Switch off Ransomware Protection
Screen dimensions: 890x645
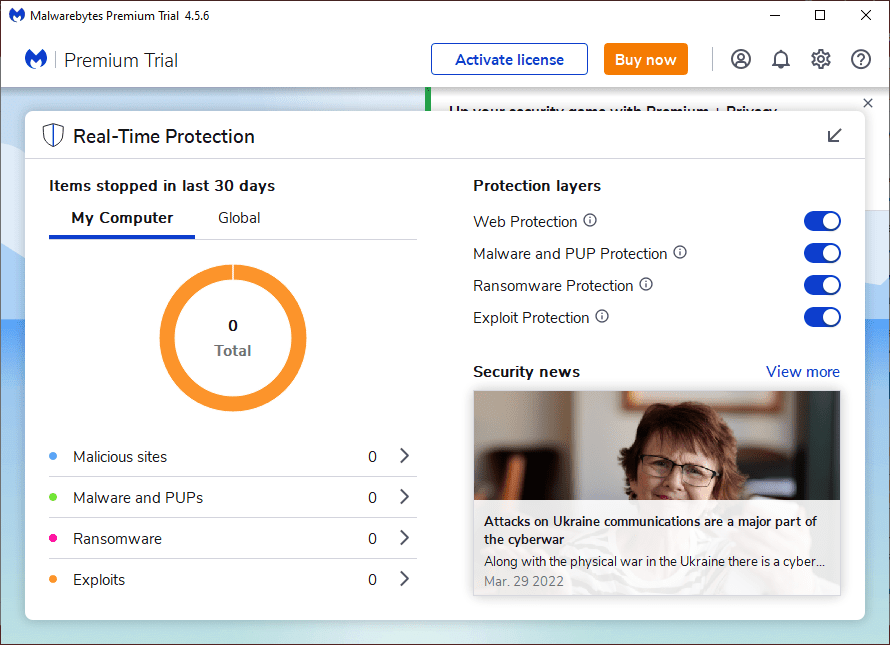tap(822, 285)
